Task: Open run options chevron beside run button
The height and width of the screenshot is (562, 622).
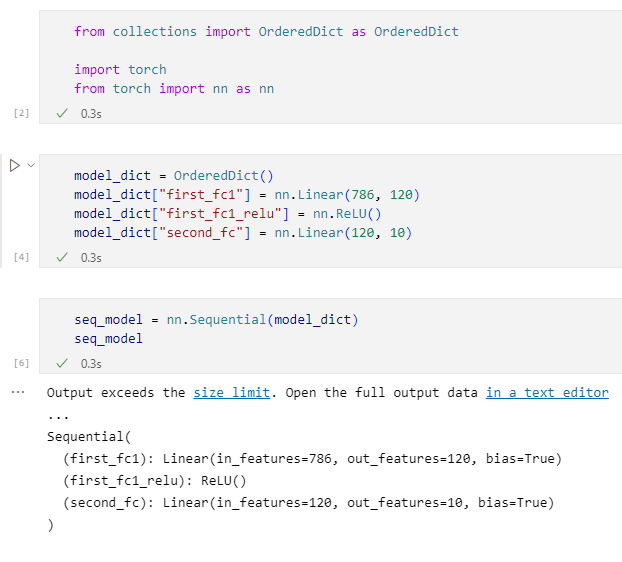Action: (x=31, y=165)
